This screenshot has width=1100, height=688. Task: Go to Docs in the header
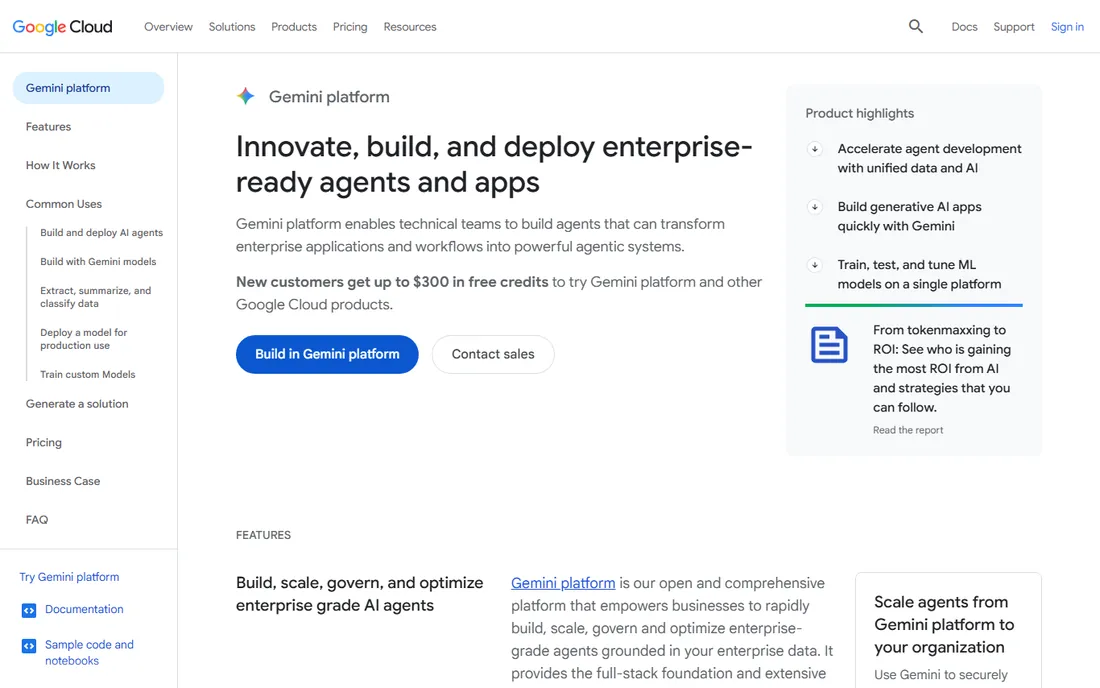965,27
